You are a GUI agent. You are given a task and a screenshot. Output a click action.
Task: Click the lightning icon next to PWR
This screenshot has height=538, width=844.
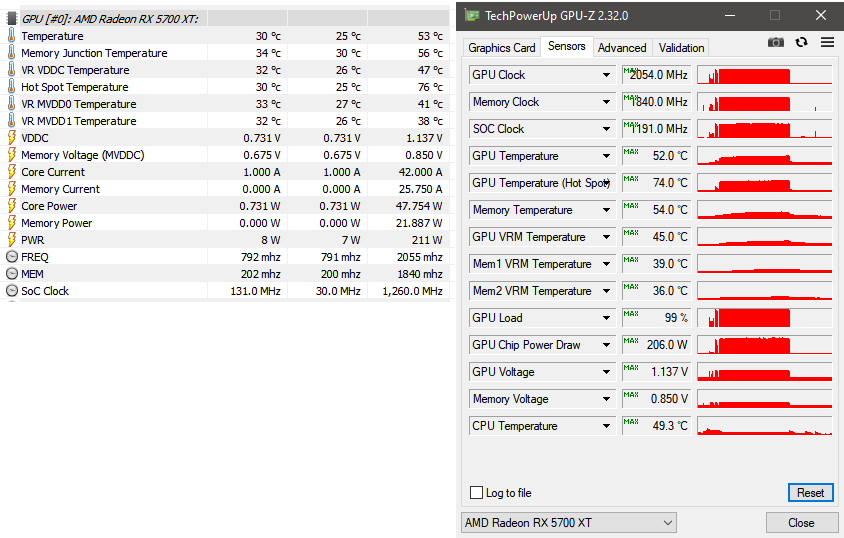pos(12,240)
